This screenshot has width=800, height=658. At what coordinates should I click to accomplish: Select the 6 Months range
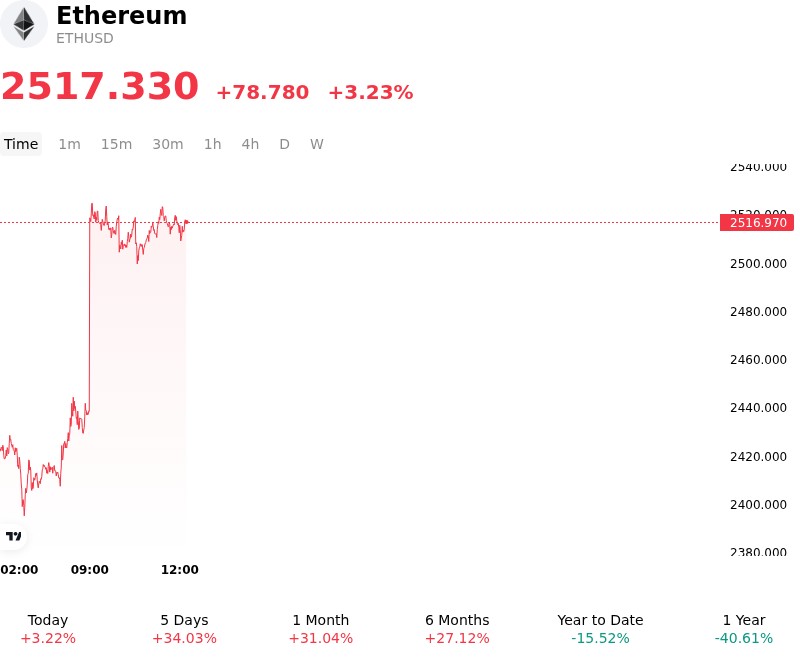(x=457, y=629)
